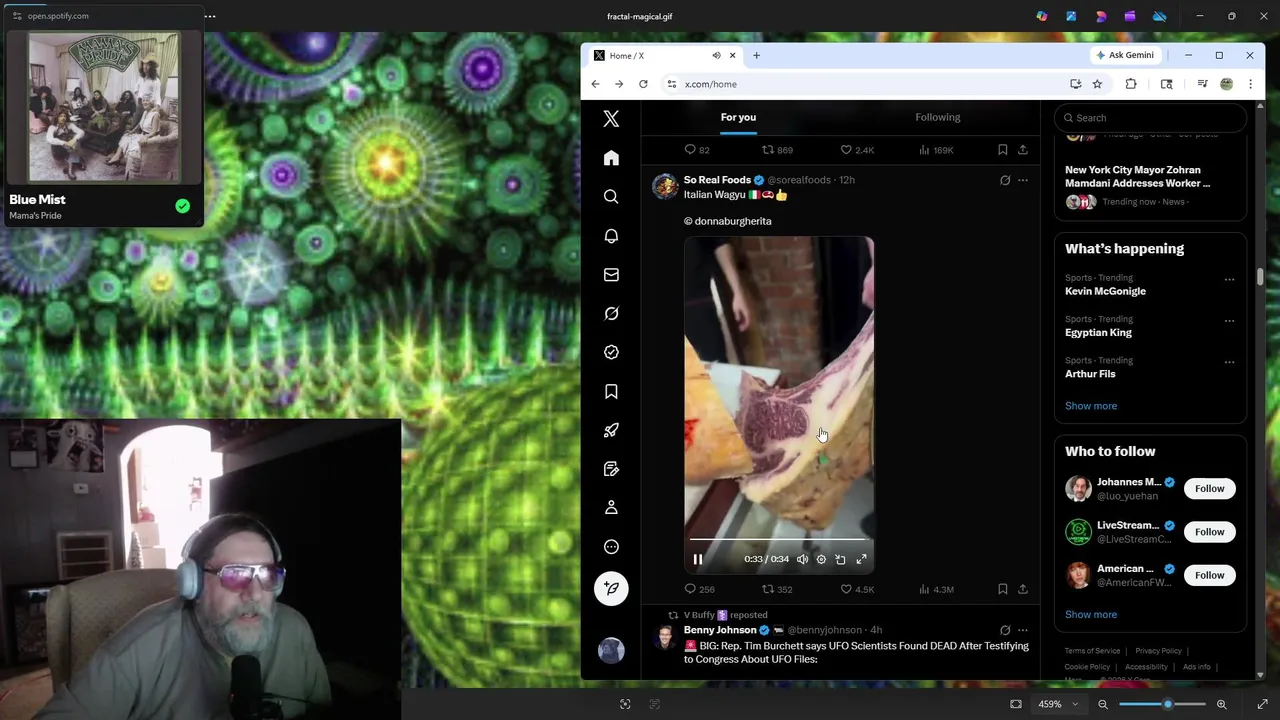
Task: Repost the So Real Foods post (352)
Action: tap(777, 589)
